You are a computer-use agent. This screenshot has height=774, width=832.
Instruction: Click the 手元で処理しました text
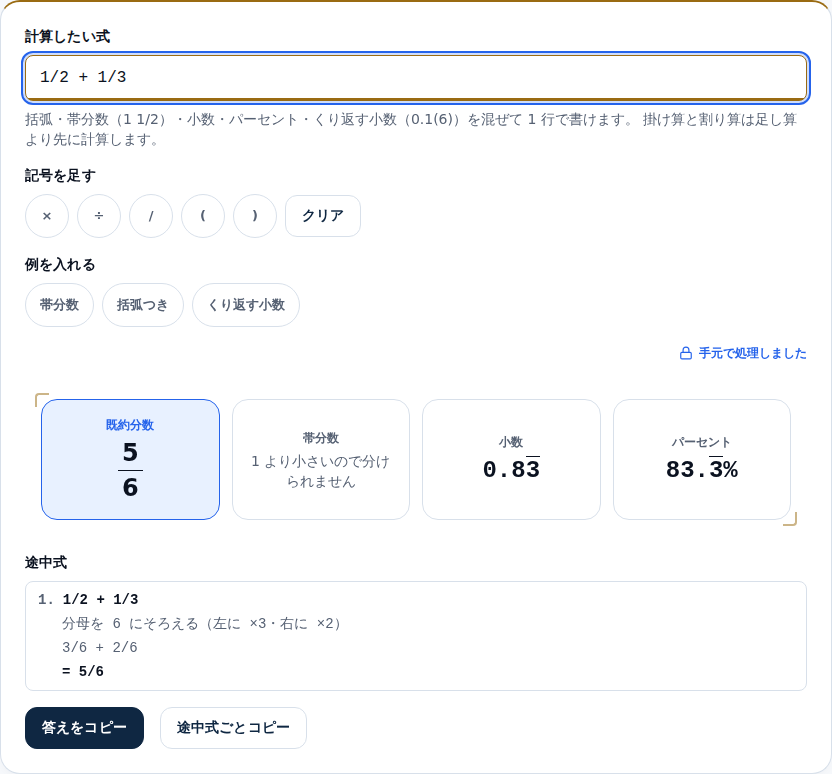click(752, 353)
